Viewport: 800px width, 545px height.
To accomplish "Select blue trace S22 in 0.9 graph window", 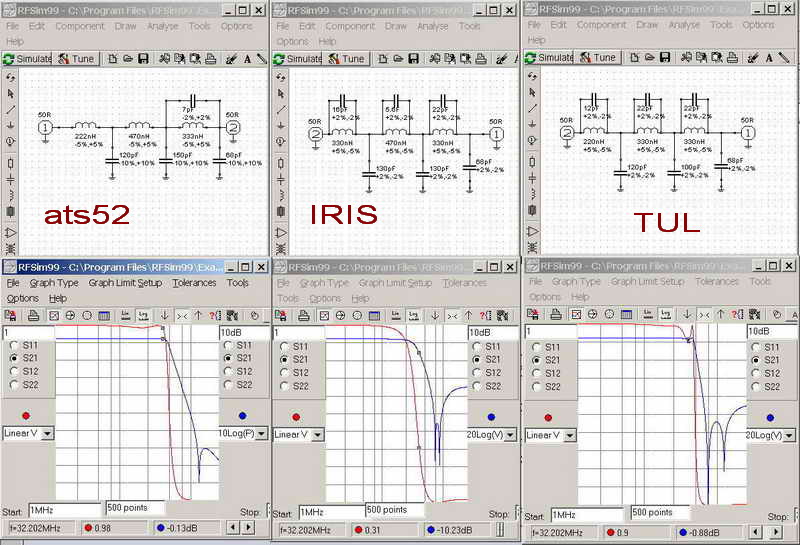I will 756,387.
